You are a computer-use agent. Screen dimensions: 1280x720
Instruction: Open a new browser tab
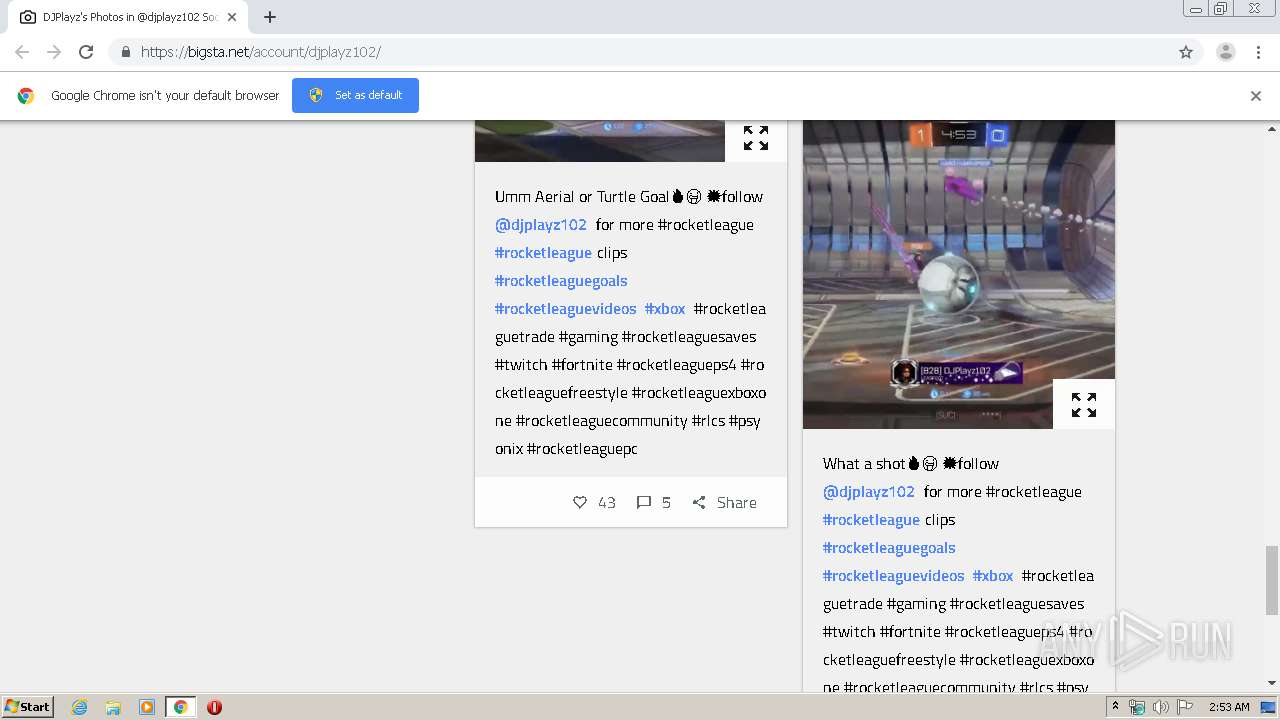tap(270, 17)
